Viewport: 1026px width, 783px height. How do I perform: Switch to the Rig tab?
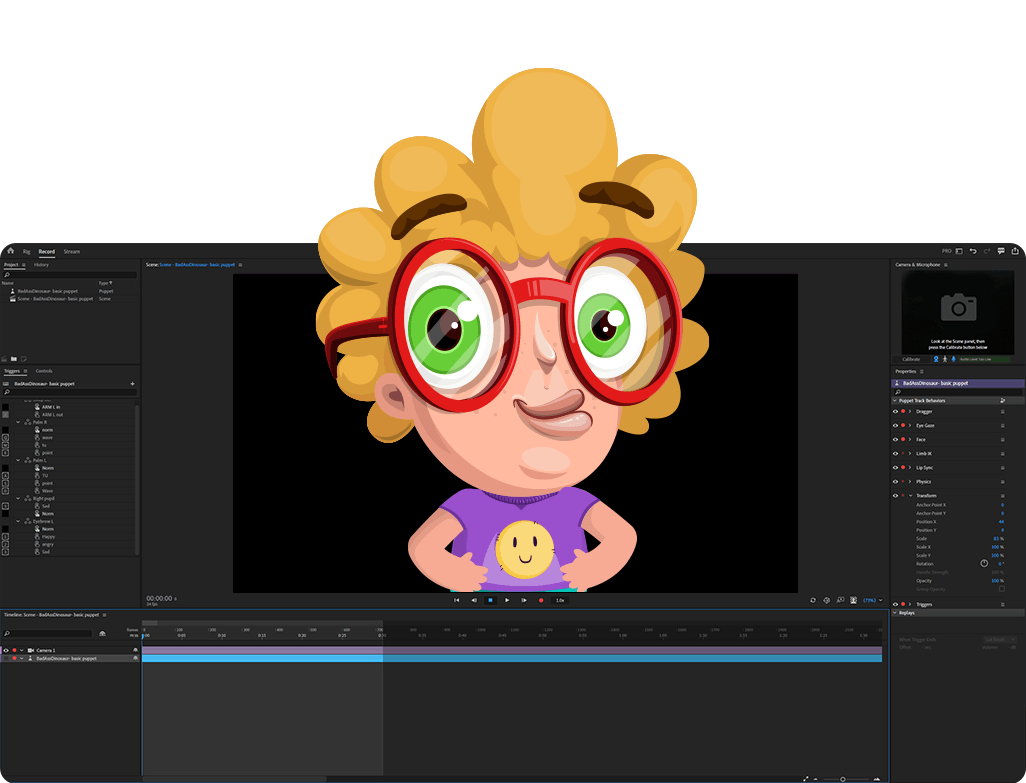point(27,252)
